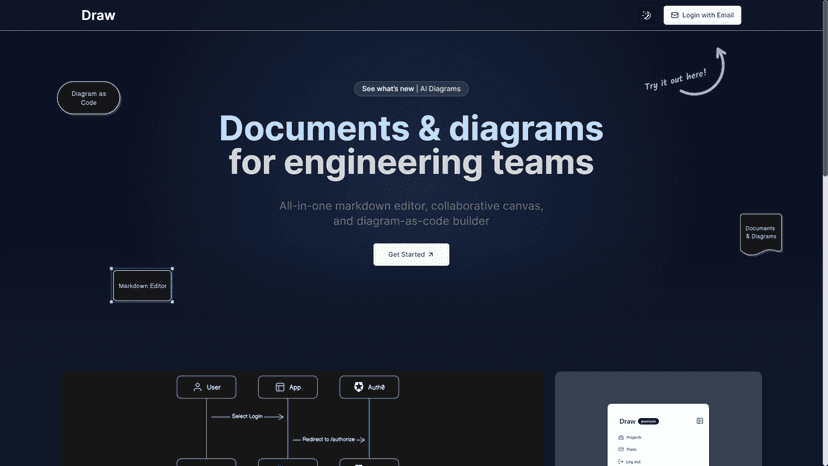Open the Draw logo home link

[x=98, y=15]
